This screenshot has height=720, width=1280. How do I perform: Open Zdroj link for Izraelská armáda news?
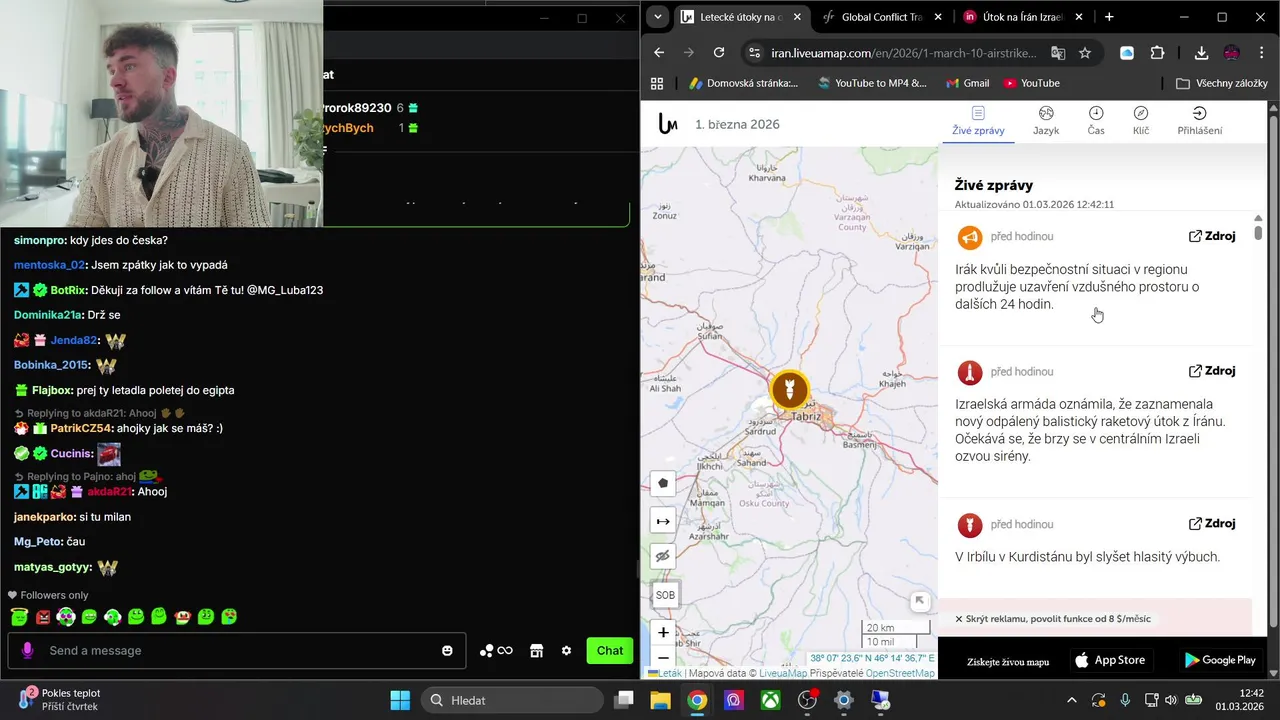point(1212,371)
